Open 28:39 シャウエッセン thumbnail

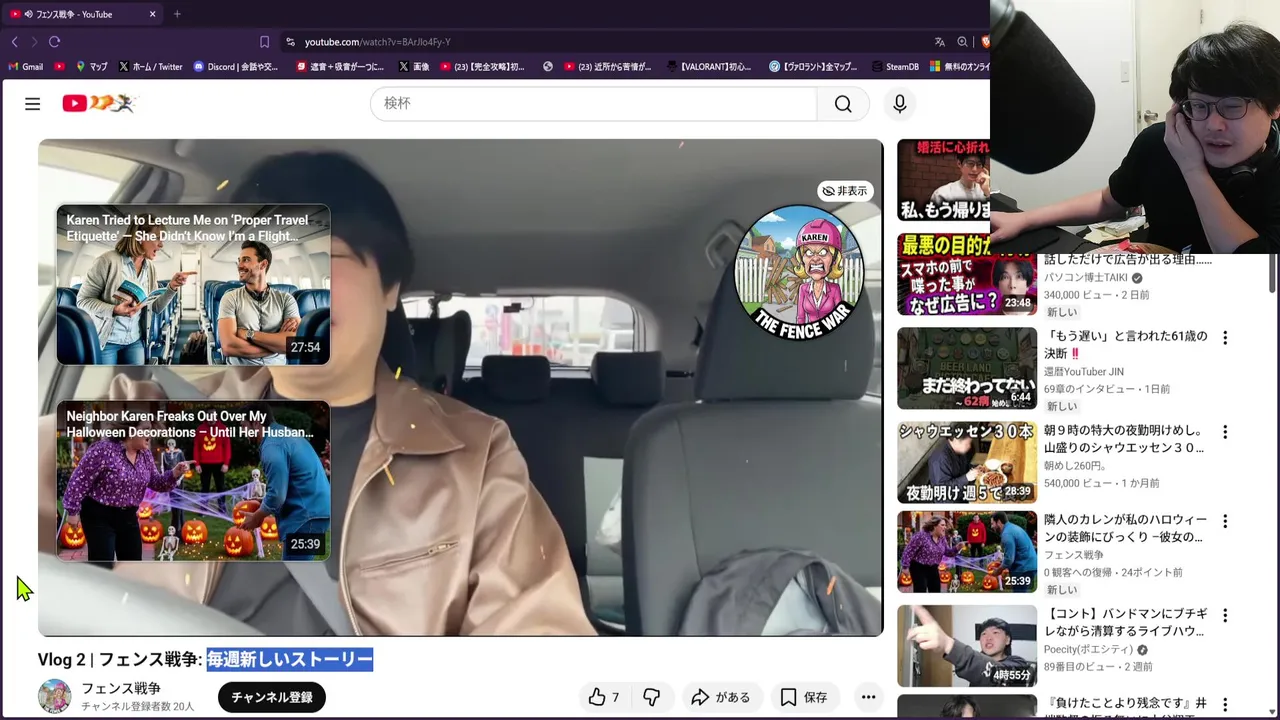[x=967, y=462]
